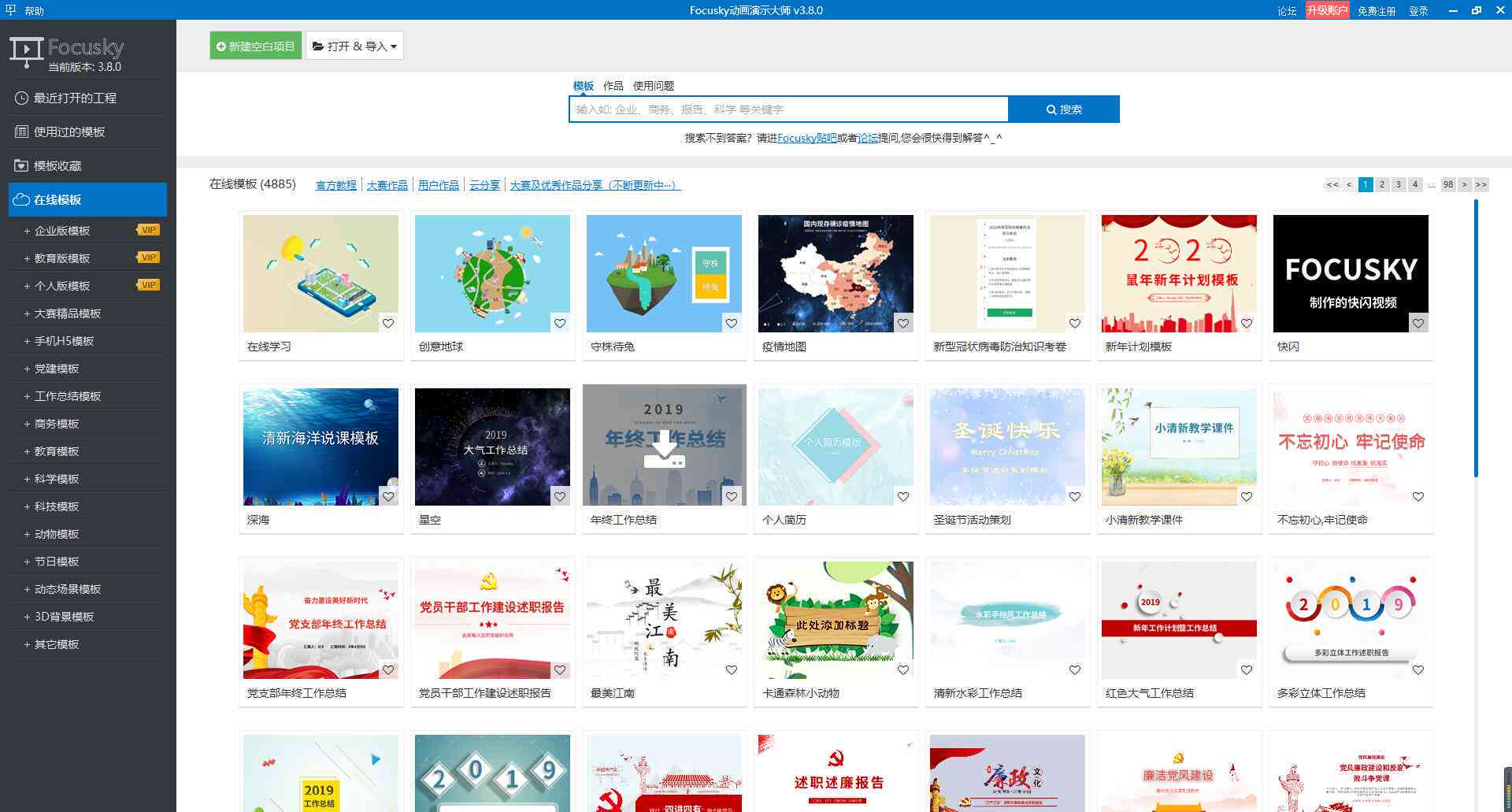Click 免费注册 in title bar
The height and width of the screenshot is (812, 1512).
point(1377,10)
